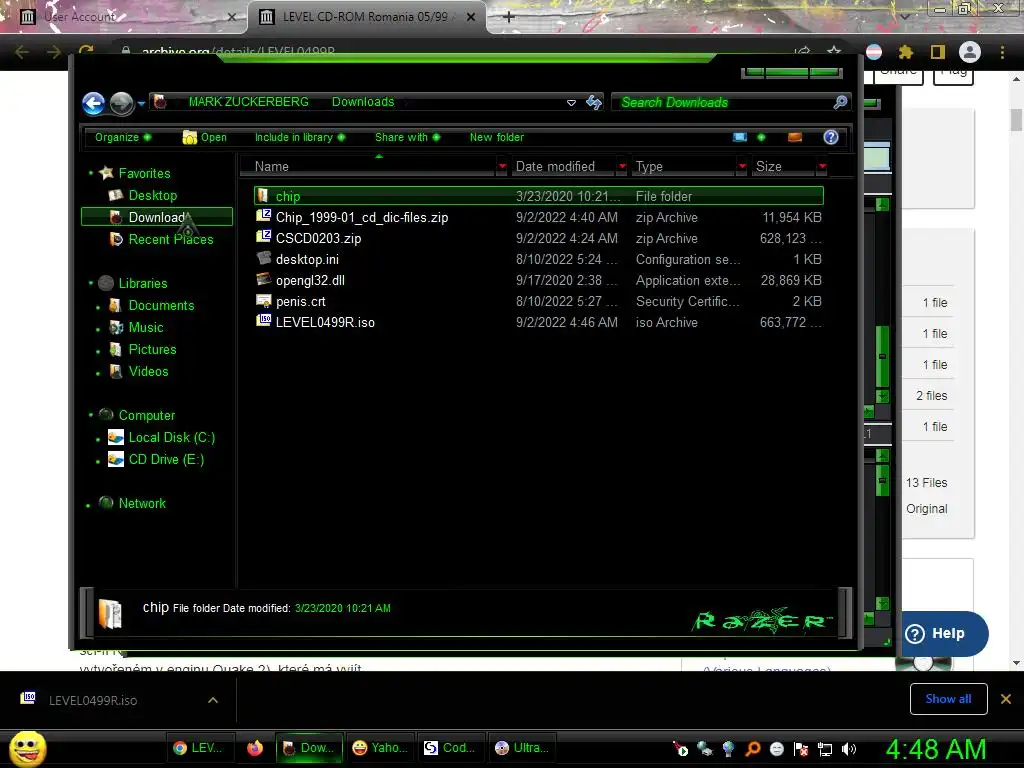Open LEVEL0499R.iso download options chevron

(213, 700)
